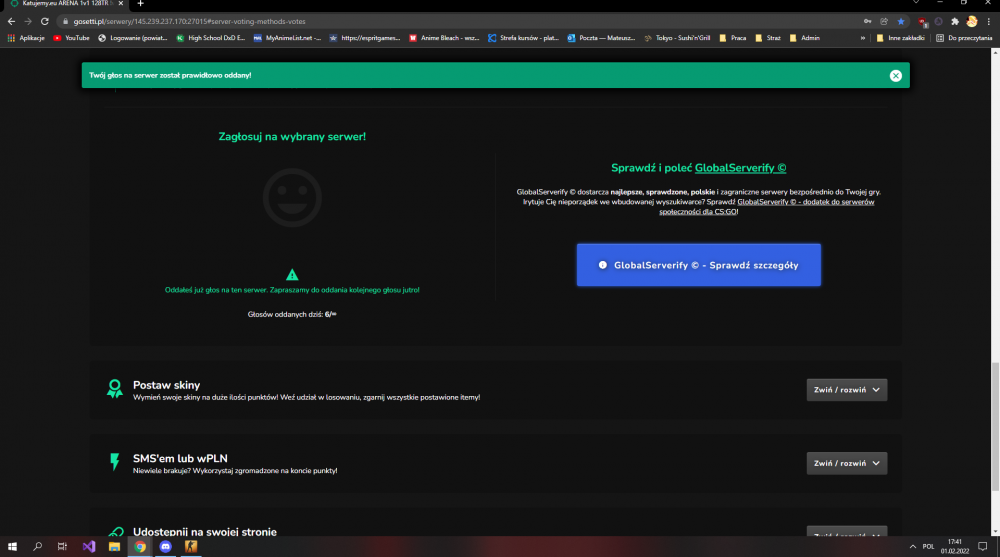Dismiss the green vote success notification

895,75
